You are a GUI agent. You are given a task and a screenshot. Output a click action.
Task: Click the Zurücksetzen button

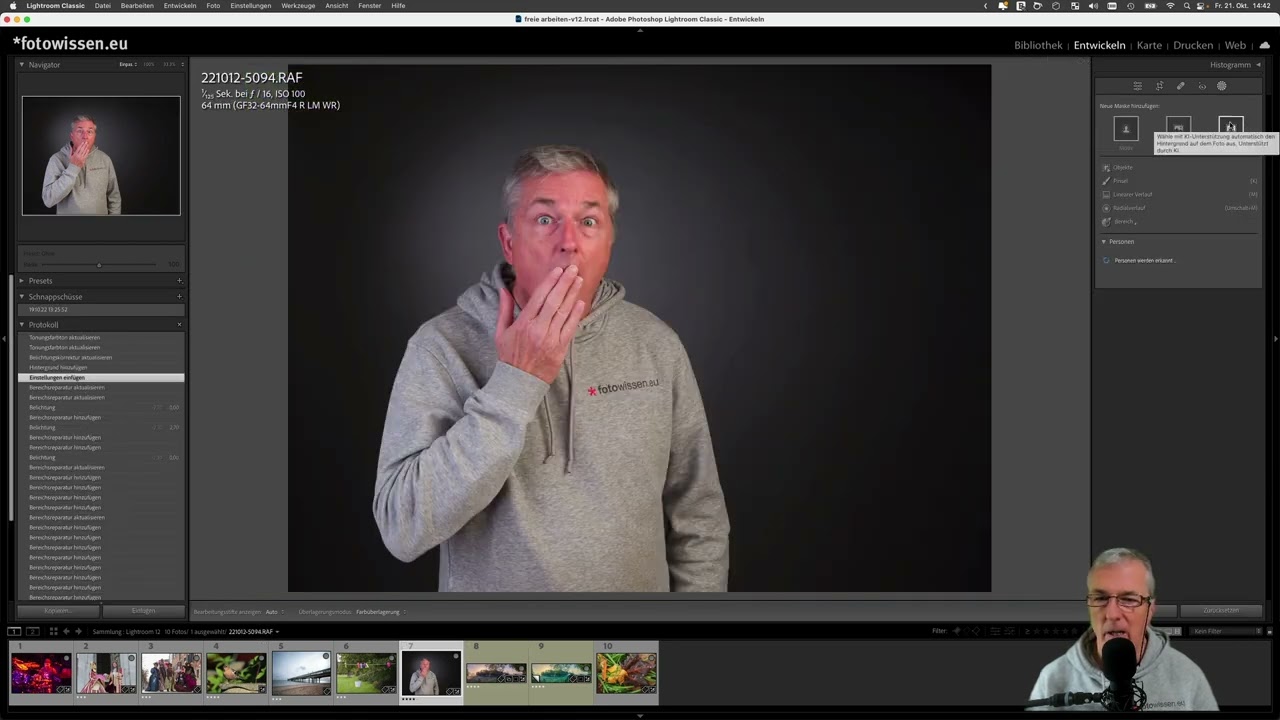[1220, 610]
